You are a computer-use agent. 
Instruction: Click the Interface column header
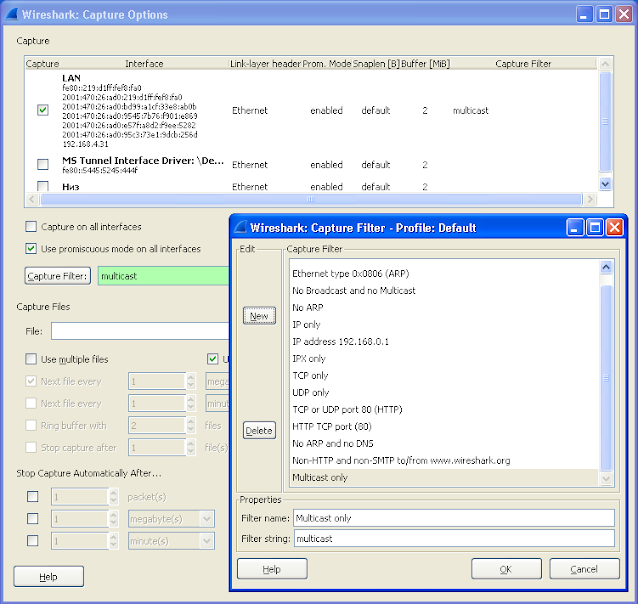(144, 63)
